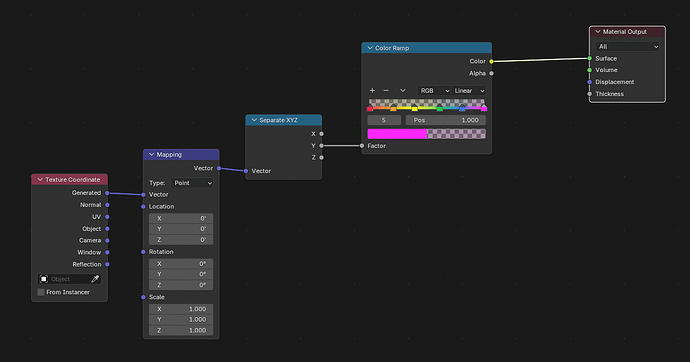Viewport: 690px width, 362px height.
Task: Click the Mapping Location input socket
Action: pos(143,206)
